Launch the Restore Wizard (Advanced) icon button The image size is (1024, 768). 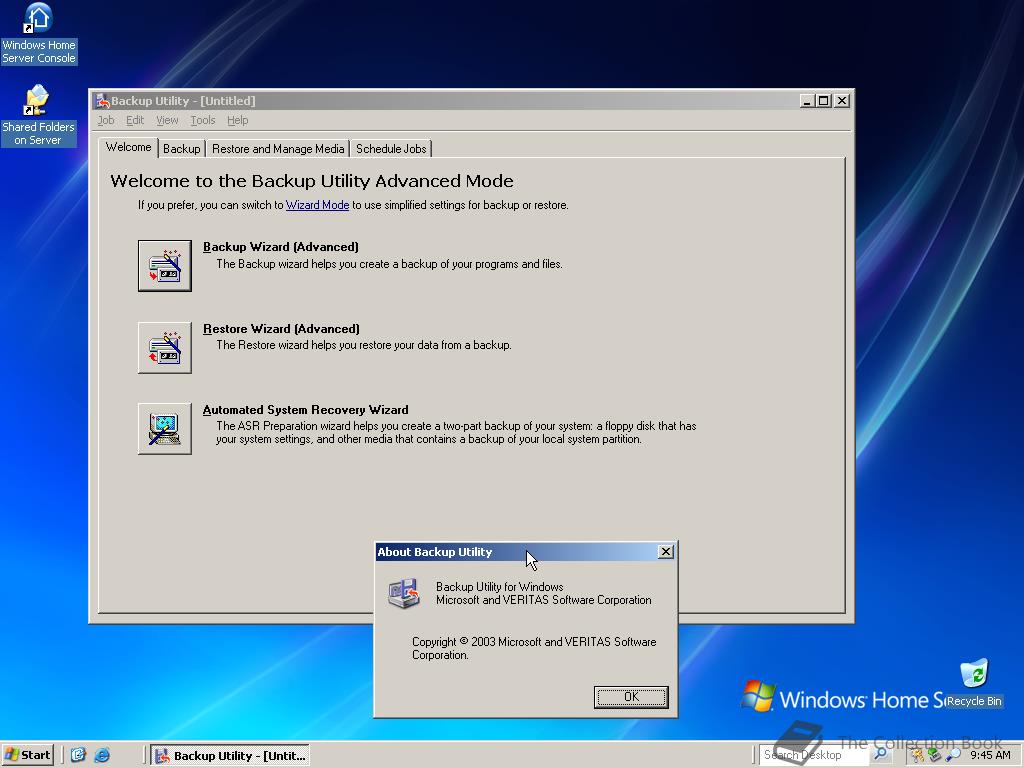pos(165,347)
